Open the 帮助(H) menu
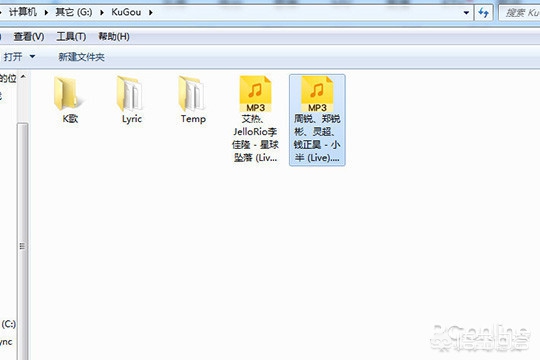The height and width of the screenshot is (360, 540). click(x=114, y=37)
